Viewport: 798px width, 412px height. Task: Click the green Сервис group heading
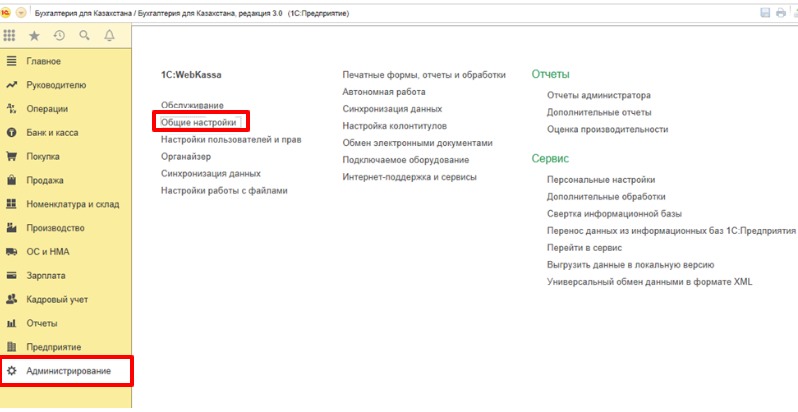pyautogui.click(x=550, y=158)
